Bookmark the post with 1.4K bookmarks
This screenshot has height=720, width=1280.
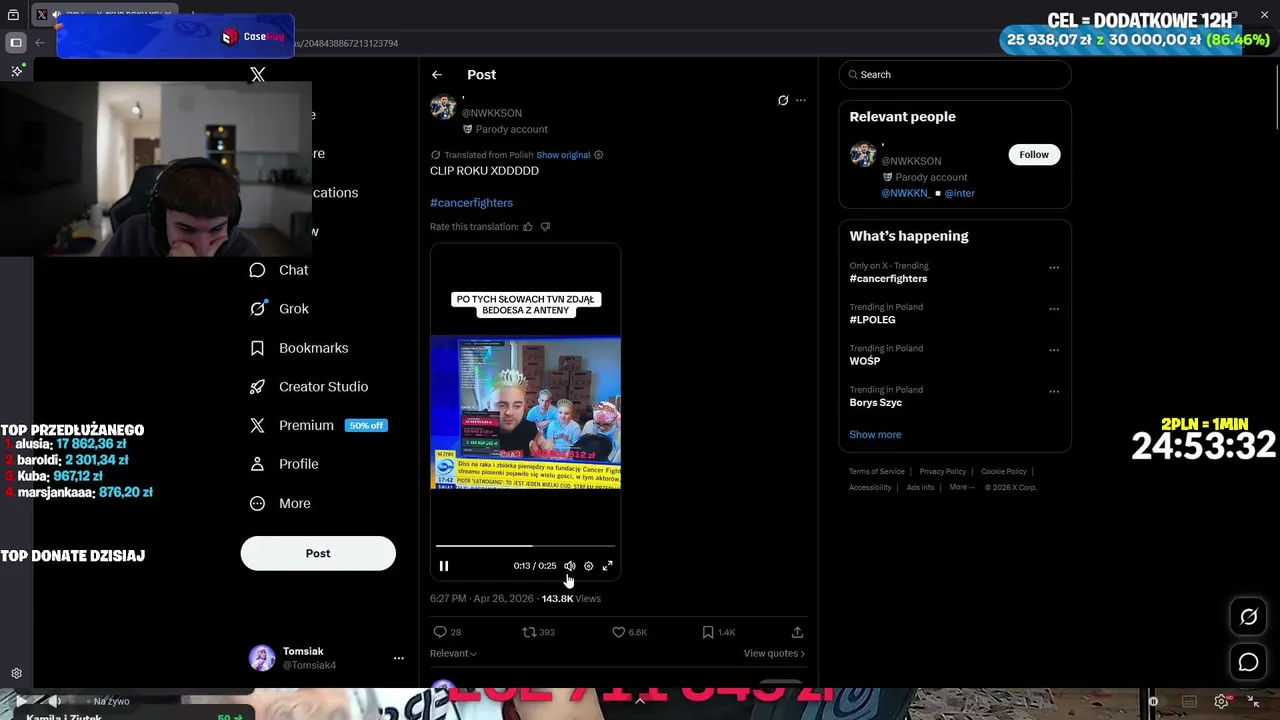(x=718, y=632)
